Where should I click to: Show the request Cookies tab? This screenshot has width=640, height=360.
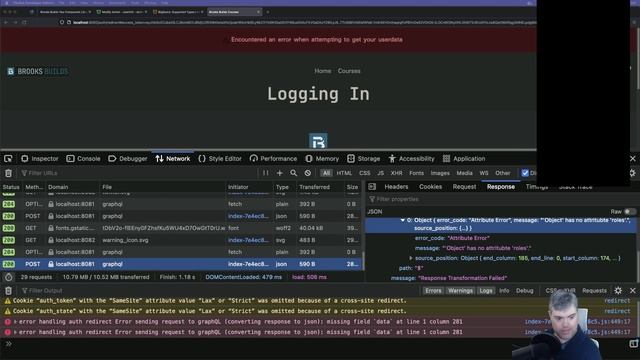coord(430,187)
